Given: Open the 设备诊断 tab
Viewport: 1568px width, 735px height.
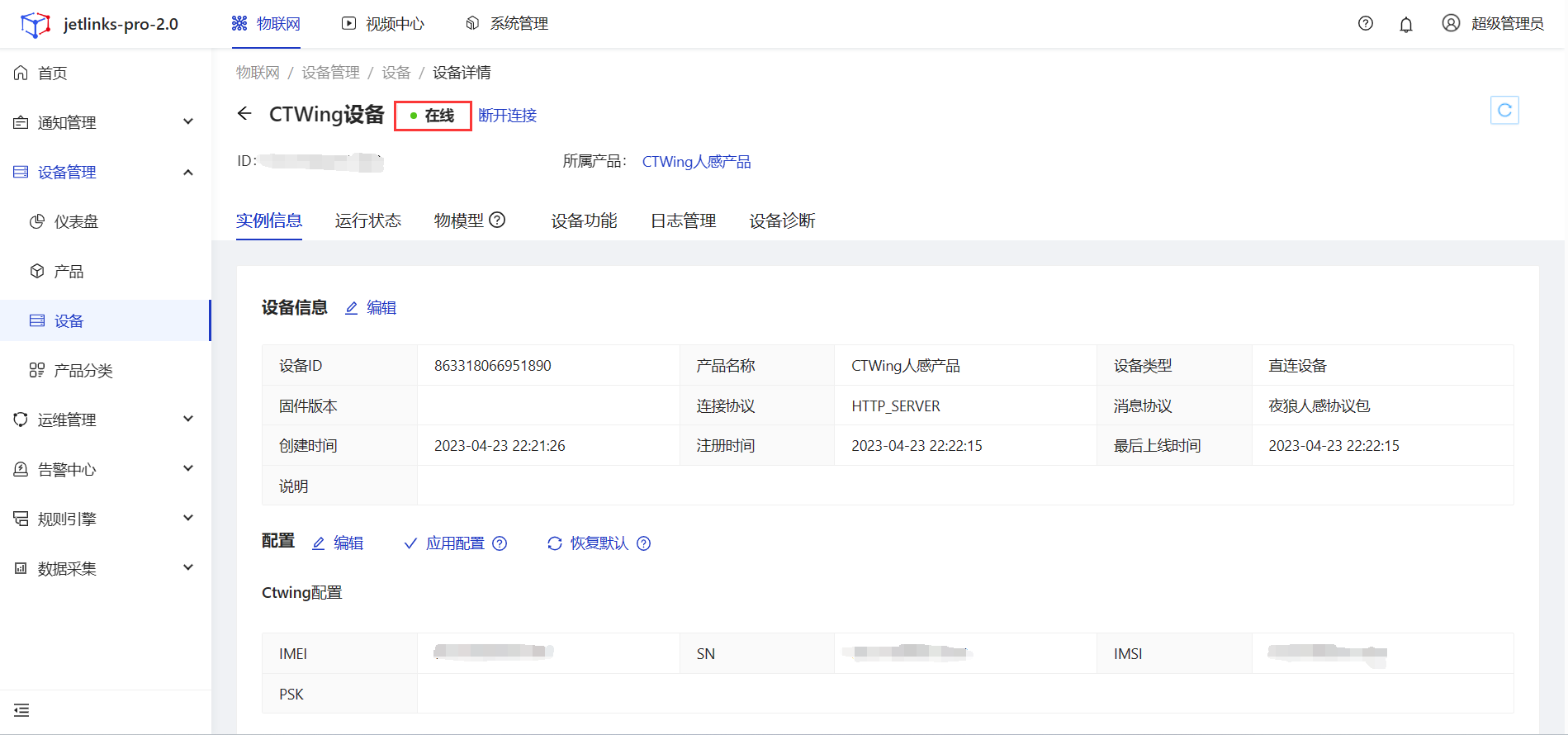Looking at the screenshot, I should coord(782,220).
